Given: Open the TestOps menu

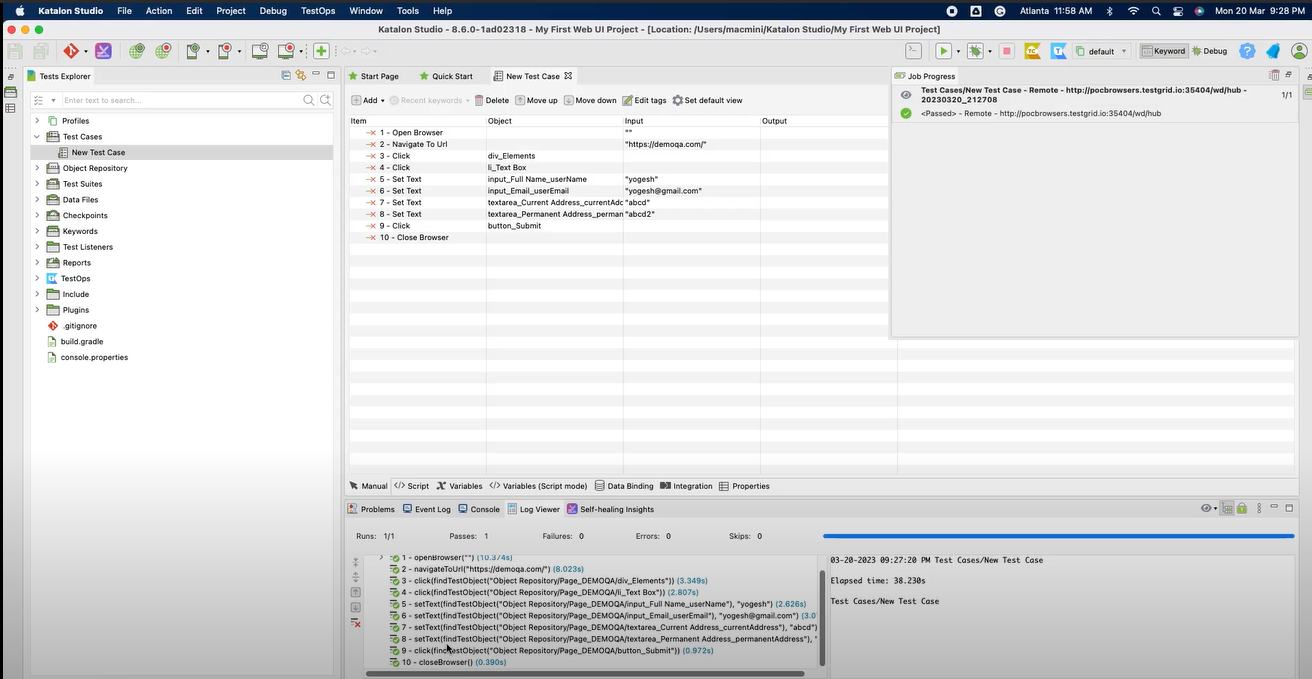Looking at the screenshot, I should coord(318,11).
